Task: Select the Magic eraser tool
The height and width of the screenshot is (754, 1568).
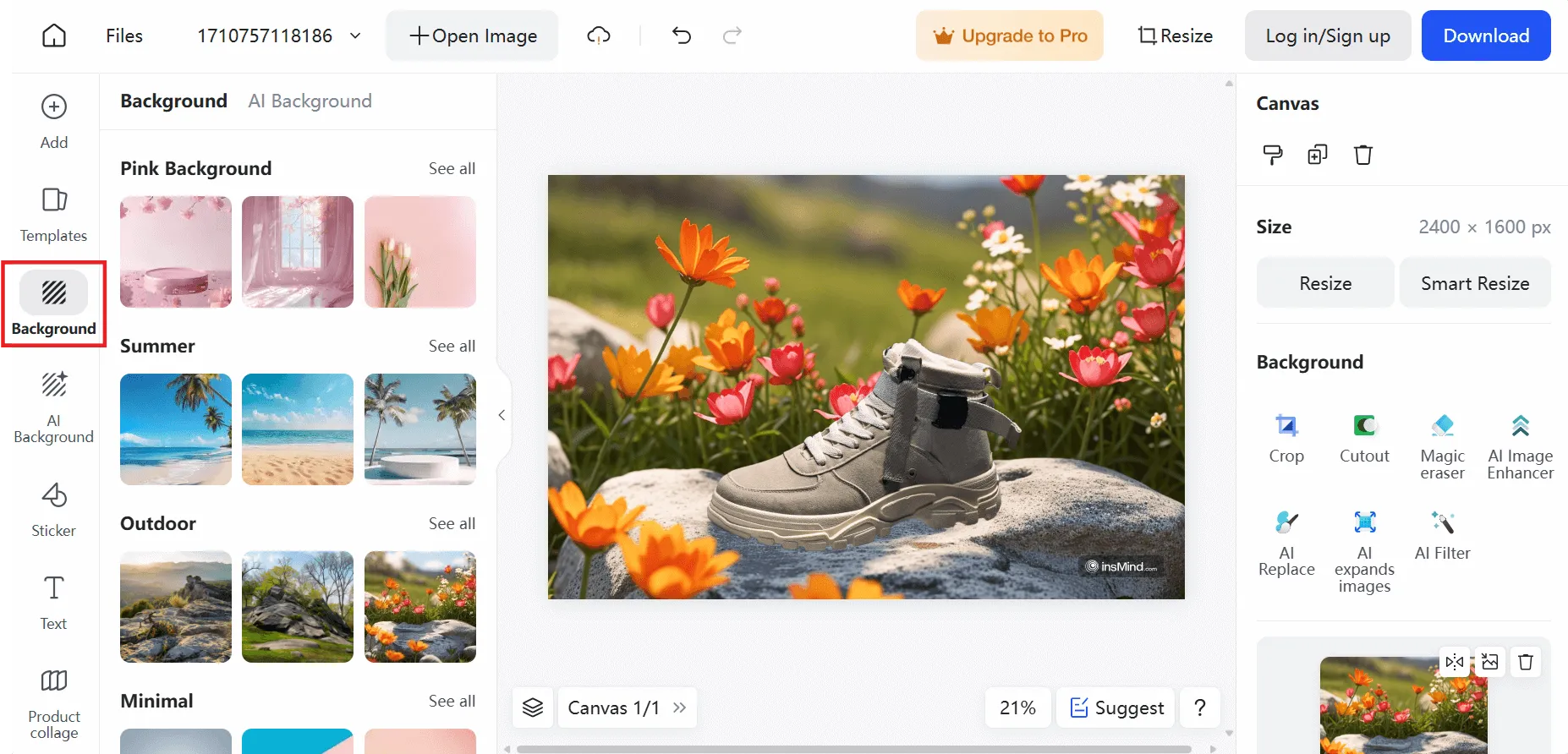Action: (x=1442, y=447)
